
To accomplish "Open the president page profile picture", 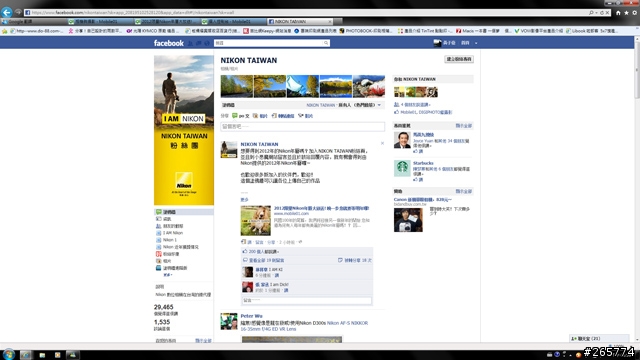I will [402, 140].
